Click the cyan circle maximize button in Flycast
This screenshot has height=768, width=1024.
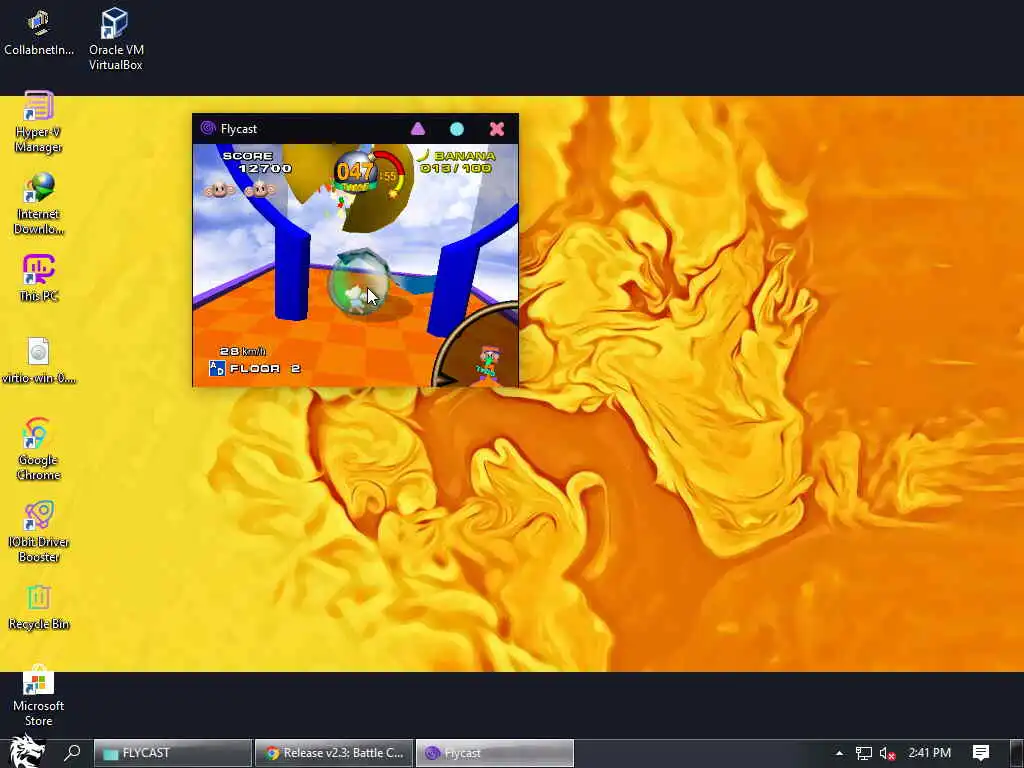[457, 129]
